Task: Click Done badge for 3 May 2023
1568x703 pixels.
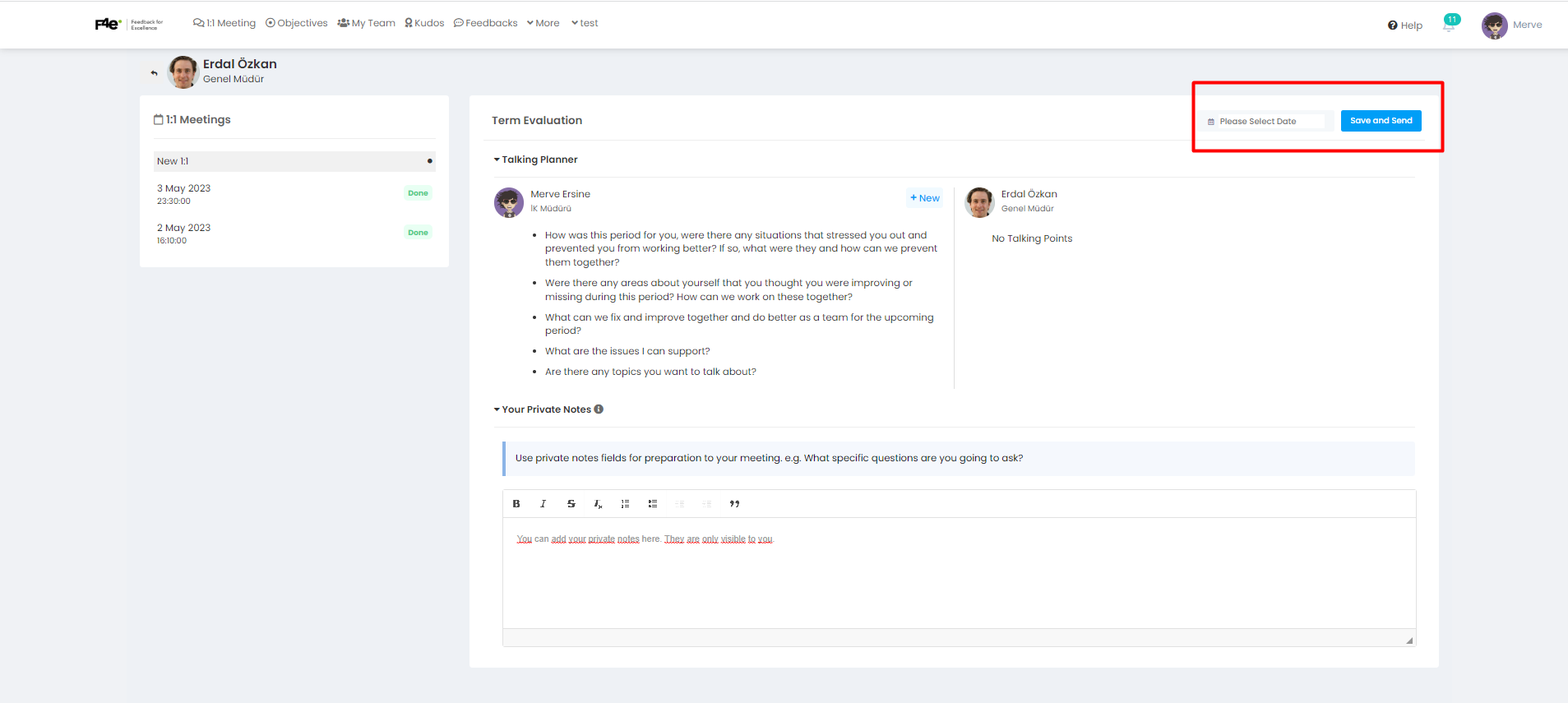Action: pyautogui.click(x=418, y=193)
